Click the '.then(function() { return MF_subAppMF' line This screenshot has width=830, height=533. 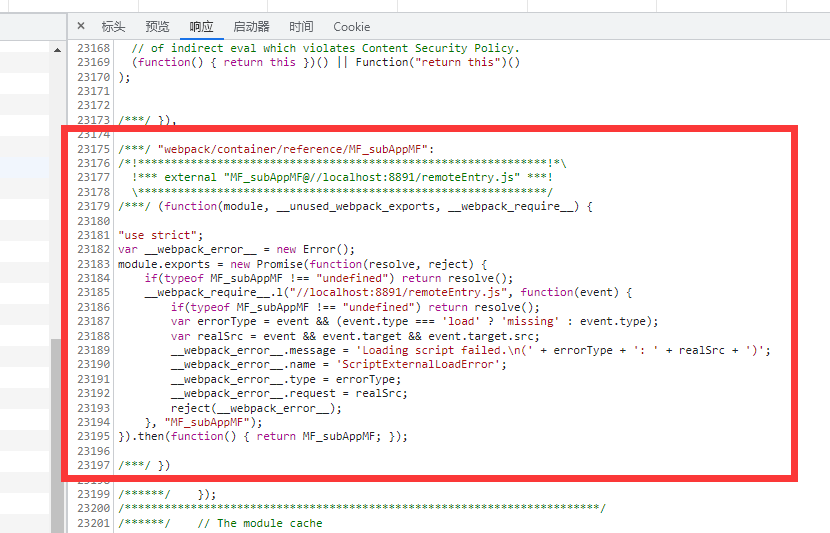coord(263,437)
